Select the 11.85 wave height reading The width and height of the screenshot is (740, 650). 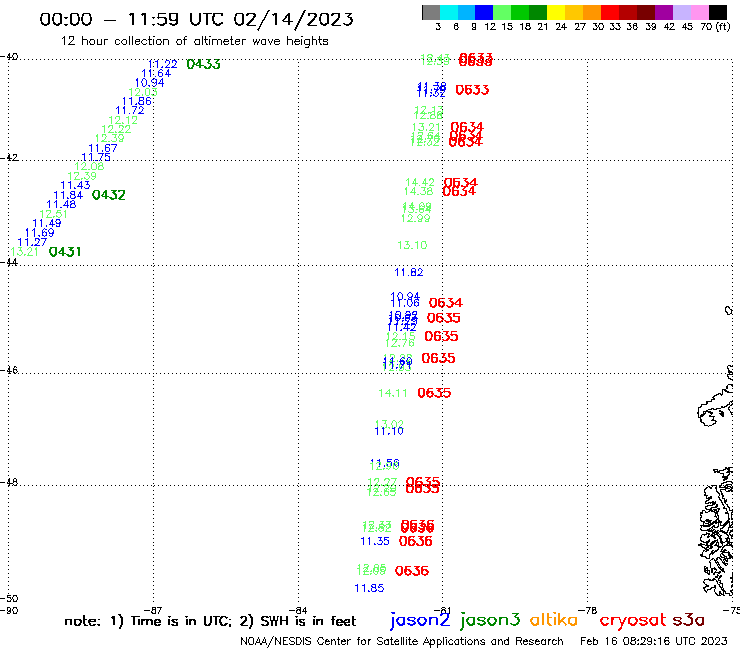(x=369, y=588)
